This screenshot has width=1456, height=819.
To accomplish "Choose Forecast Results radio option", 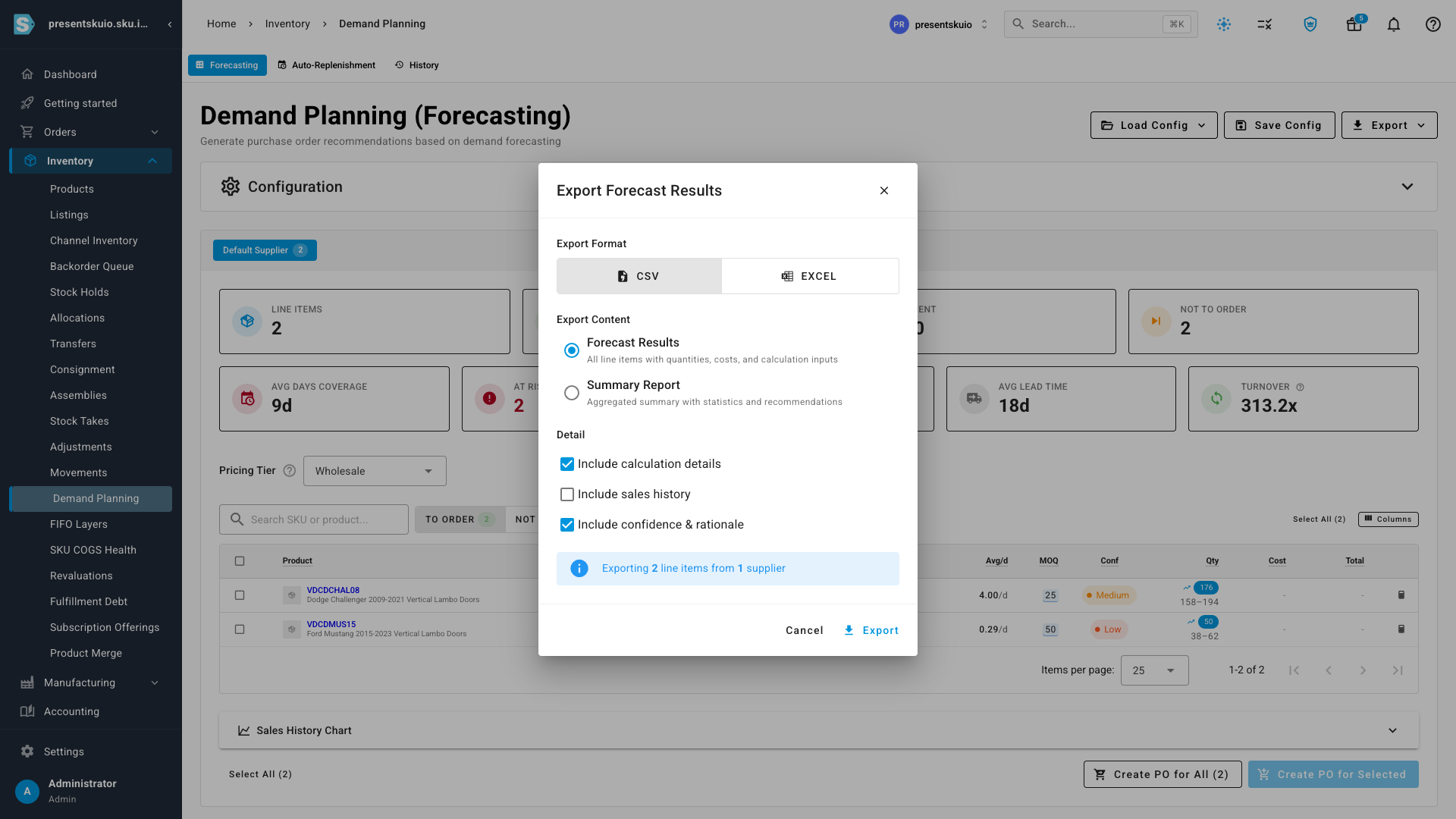I will tap(572, 350).
